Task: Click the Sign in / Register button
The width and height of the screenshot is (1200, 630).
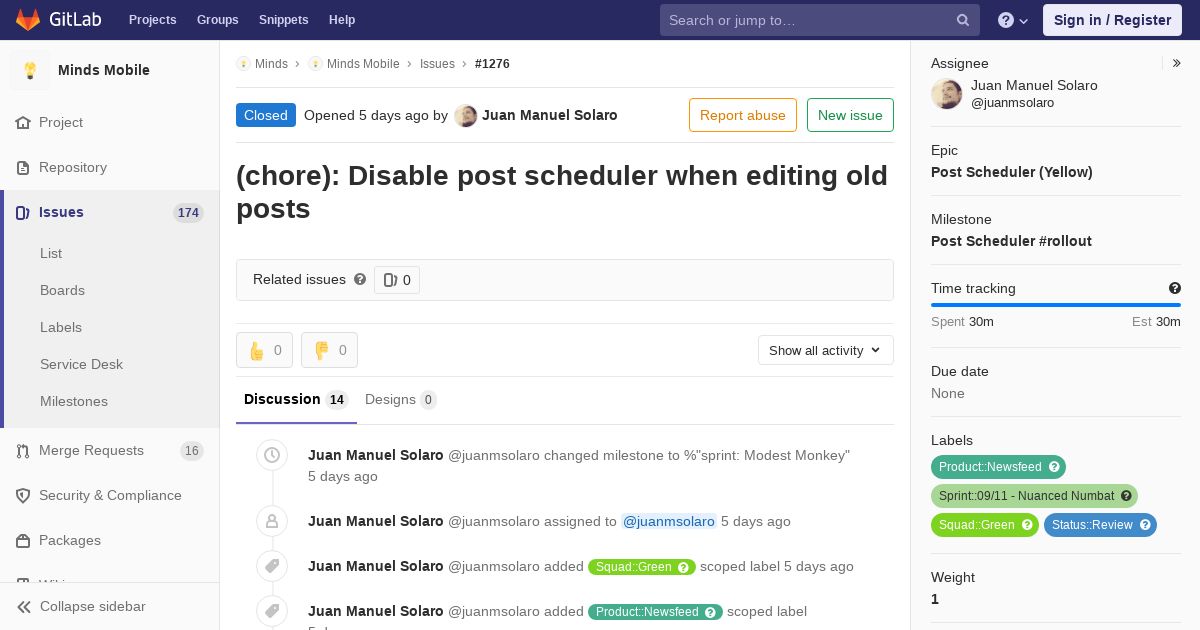Action: pyautogui.click(x=1112, y=20)
